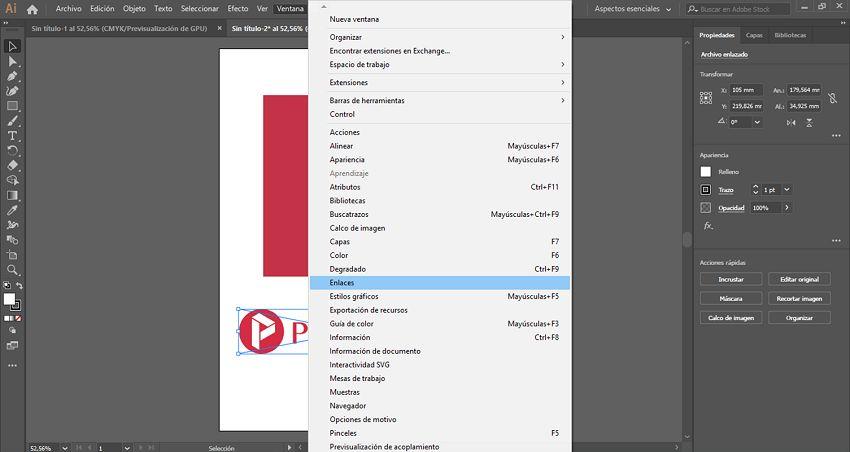This screenshot has height=452, width=850.
Task: Select the Selection arrow tool
Action: point(12,47)
